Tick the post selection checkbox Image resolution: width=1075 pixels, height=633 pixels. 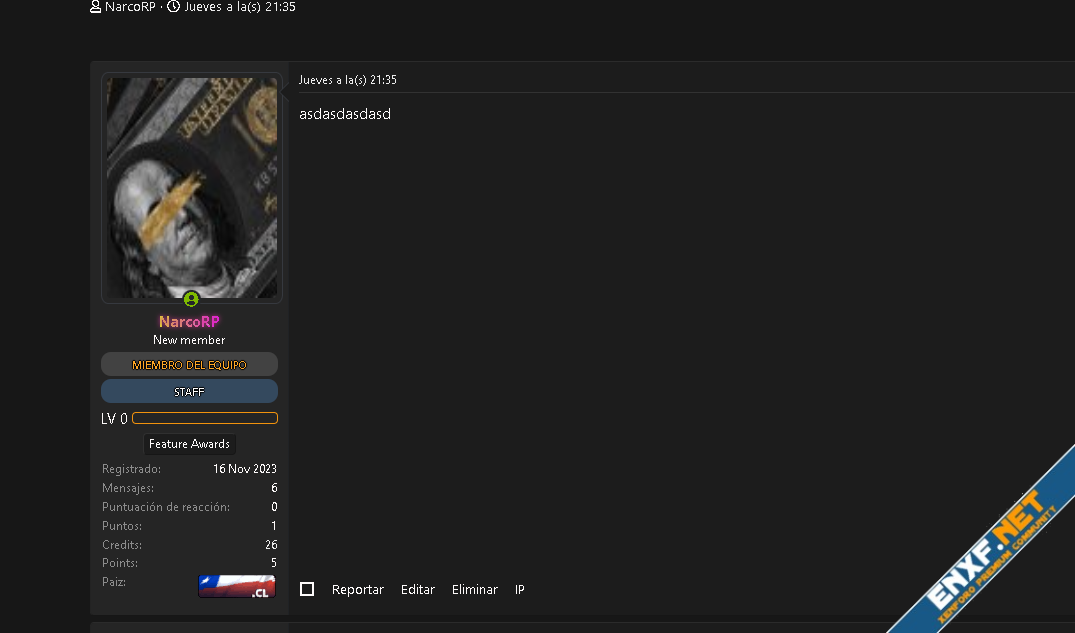(x=307, y=589)
